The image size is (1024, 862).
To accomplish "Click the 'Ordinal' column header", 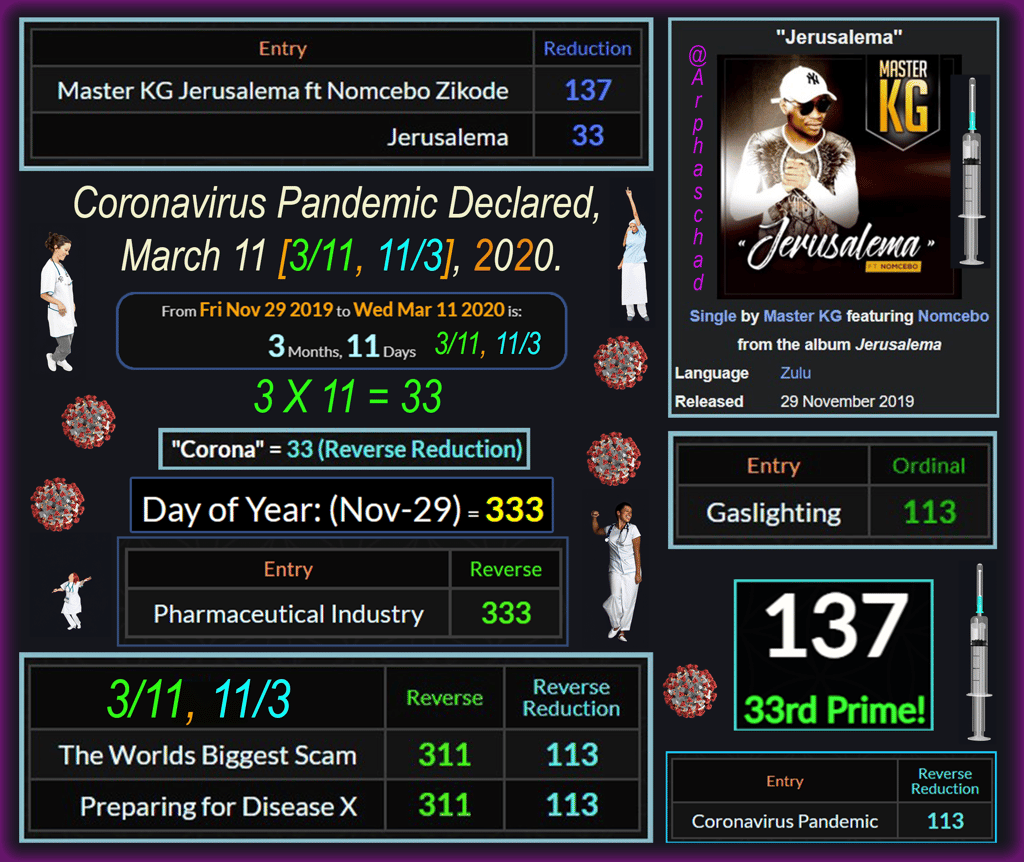I will coord(929,466).
